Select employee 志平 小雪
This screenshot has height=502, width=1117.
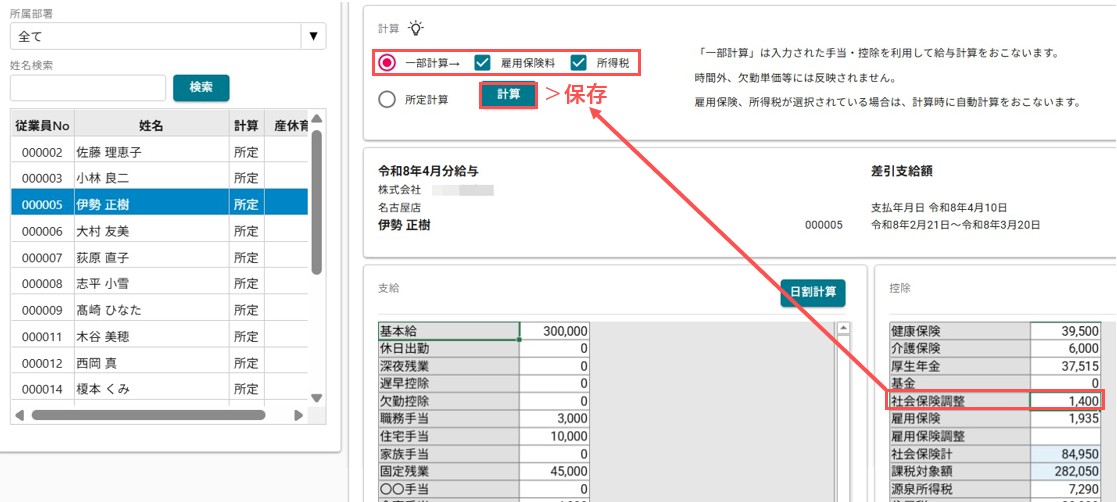coord(160,284)
